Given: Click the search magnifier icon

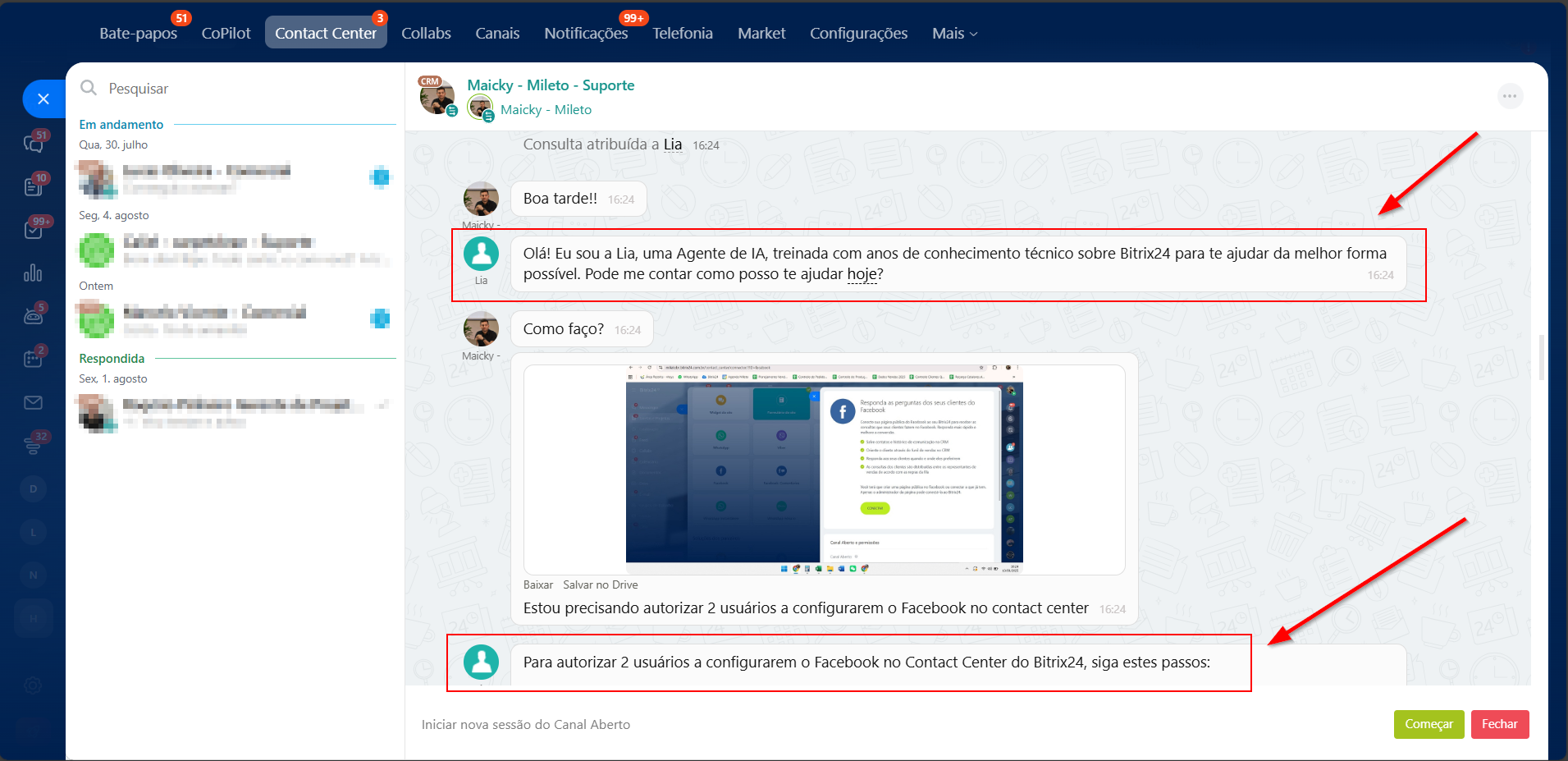Looking at the screenshot, I should [89, 88].
